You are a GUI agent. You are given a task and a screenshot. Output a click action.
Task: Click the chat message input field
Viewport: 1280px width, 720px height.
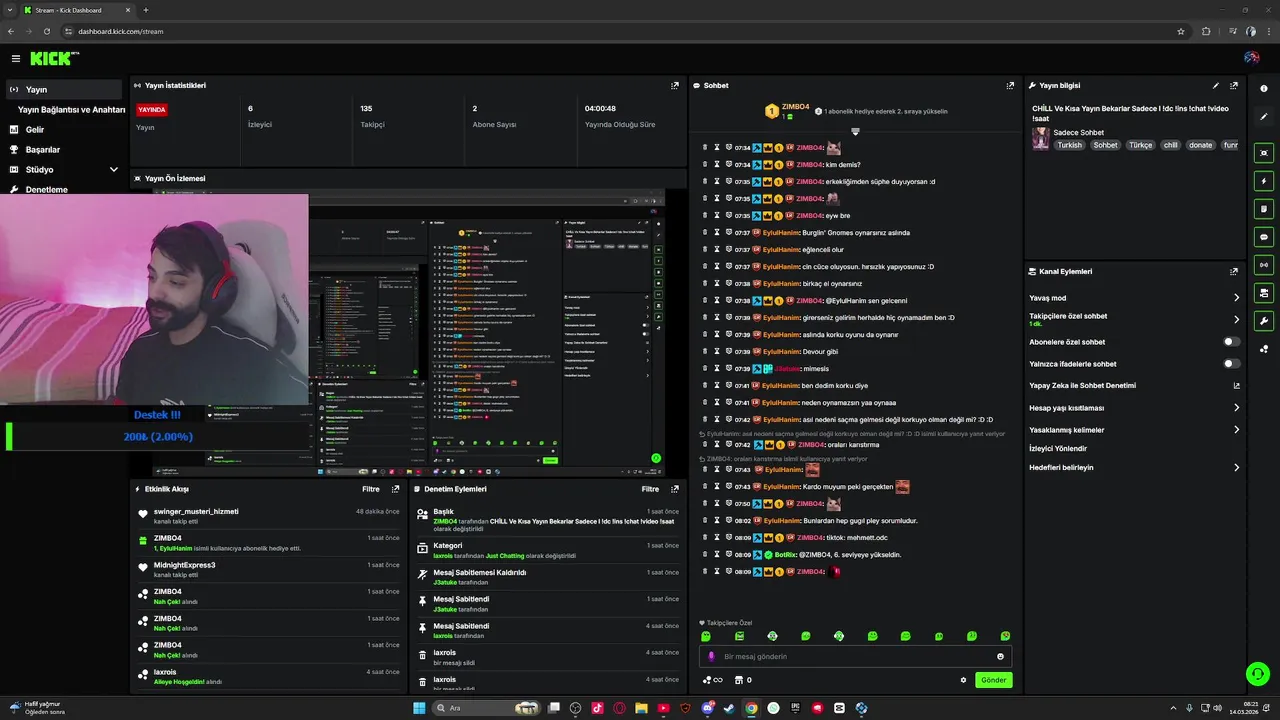pos(855,657)
